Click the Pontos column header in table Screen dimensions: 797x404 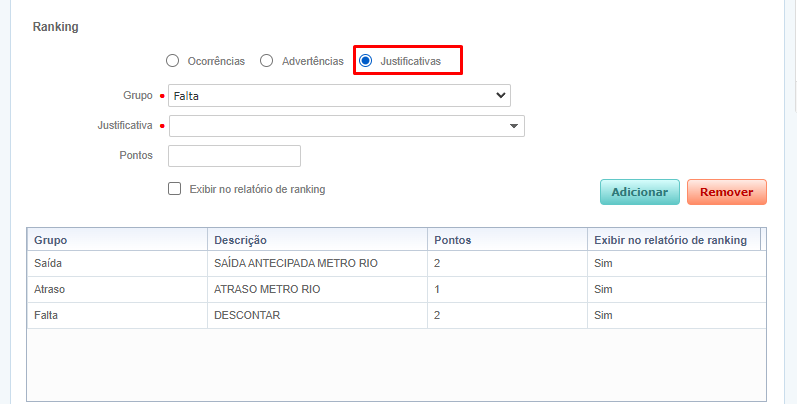pyautogui.click(x=453, y=240)
